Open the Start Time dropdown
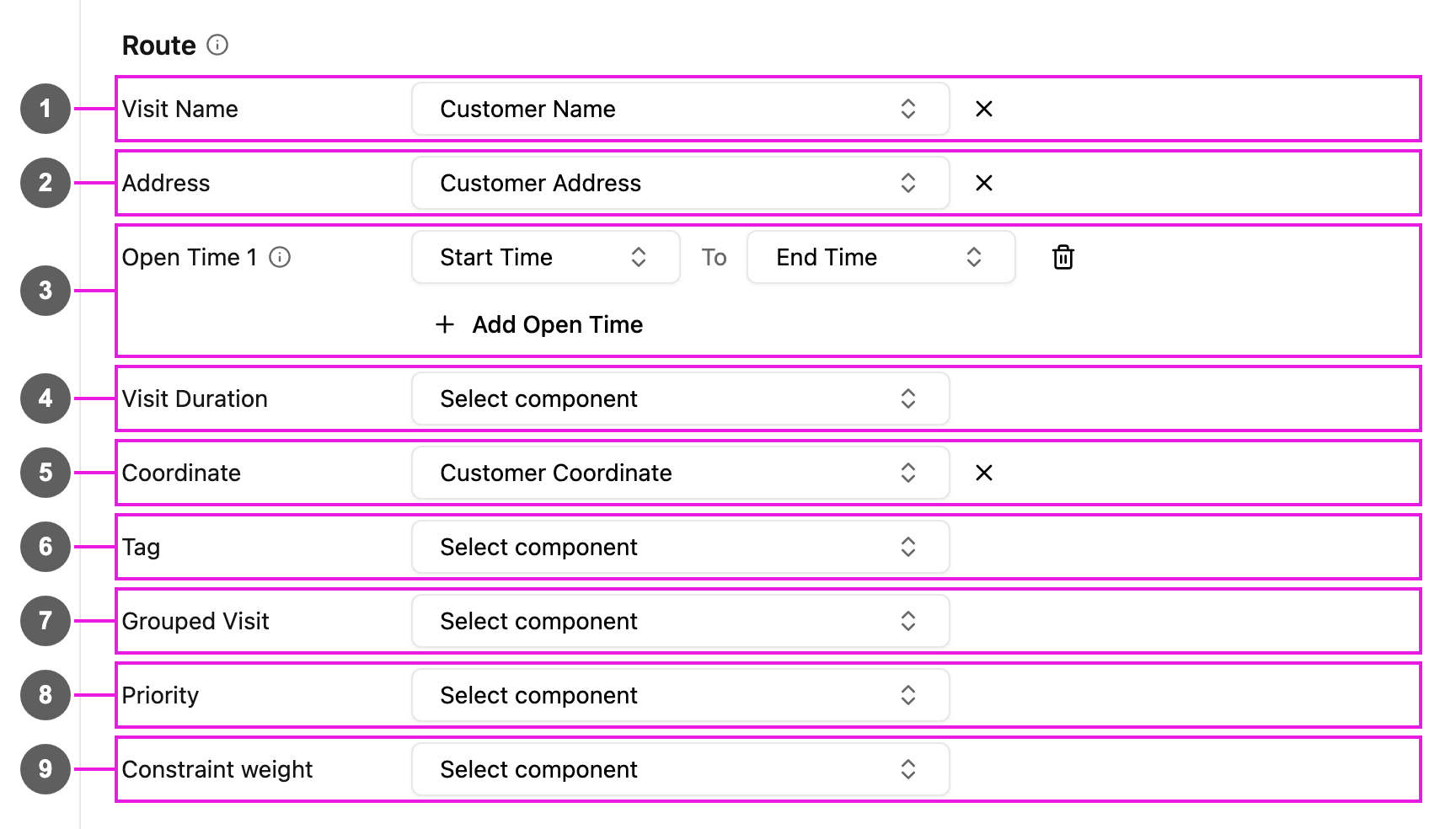The image size is (1456, 829). tap(546, 257)
